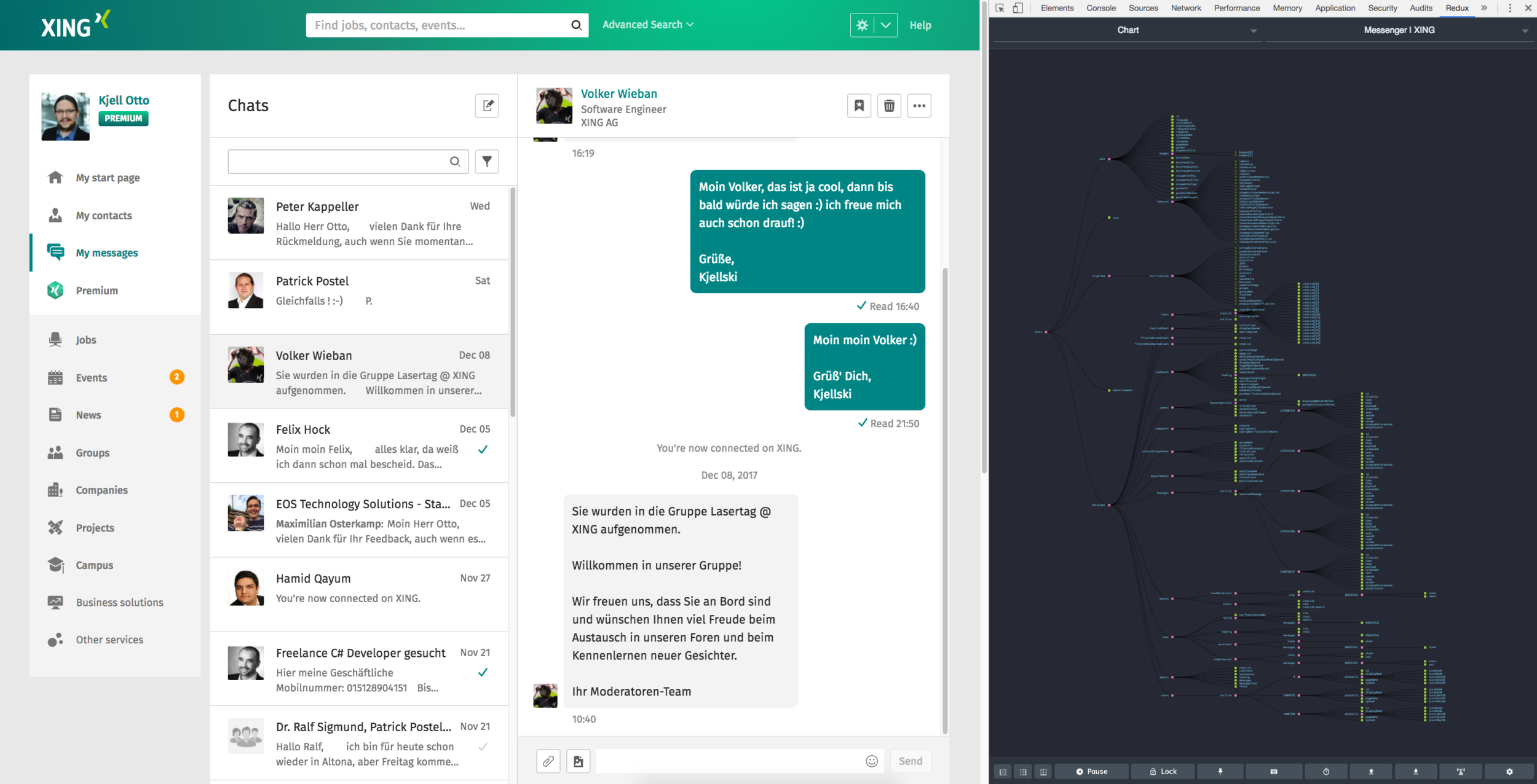The width and height of the screenshot is (1537, 784).
Task: Open the Chart monitor dropdown
Action: [x=1128, y=30]
